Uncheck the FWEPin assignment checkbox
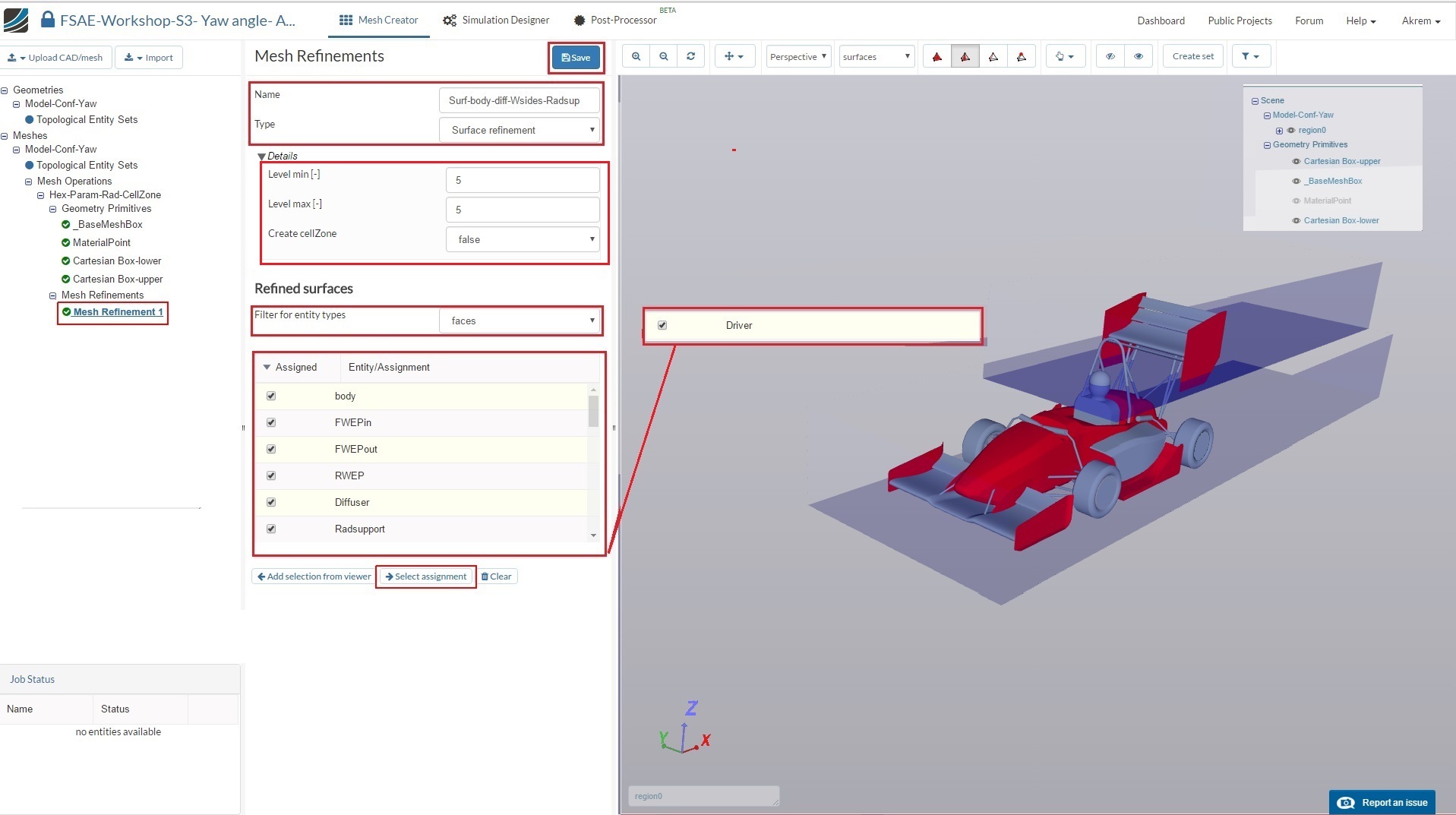 tap(271, 422)
